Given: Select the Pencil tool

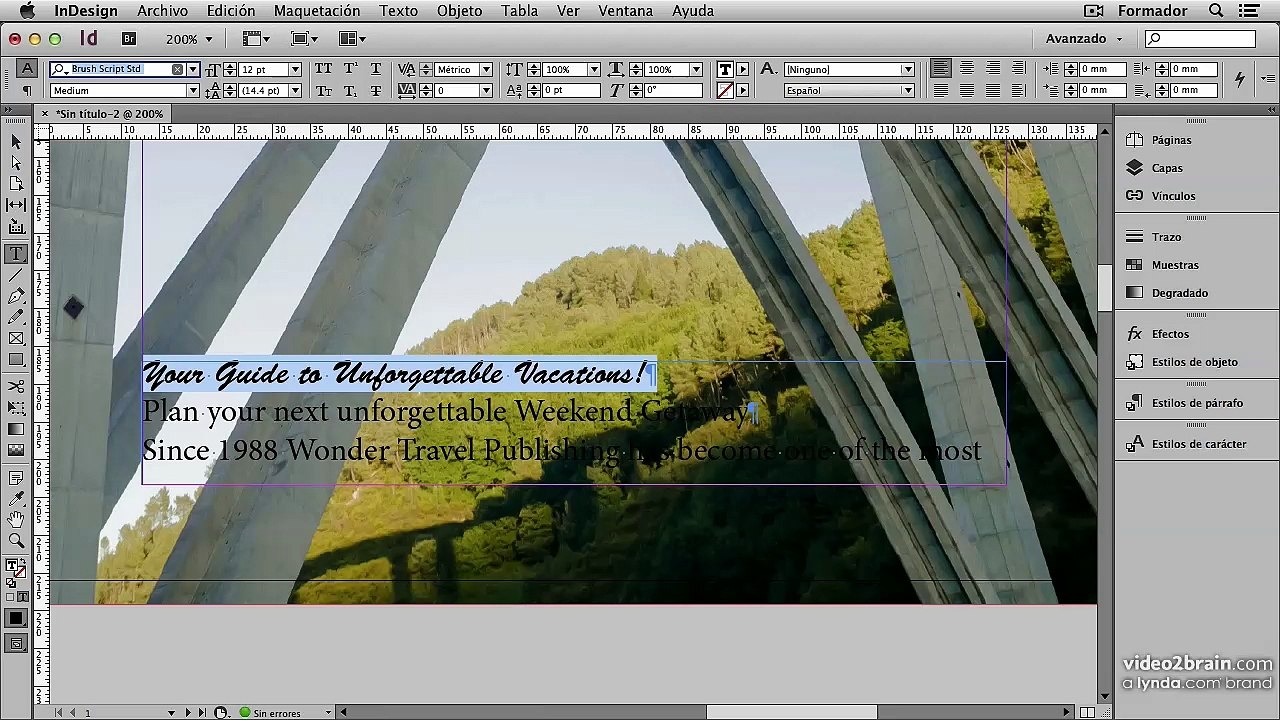Looking at the screenshot, I should 16,317.
